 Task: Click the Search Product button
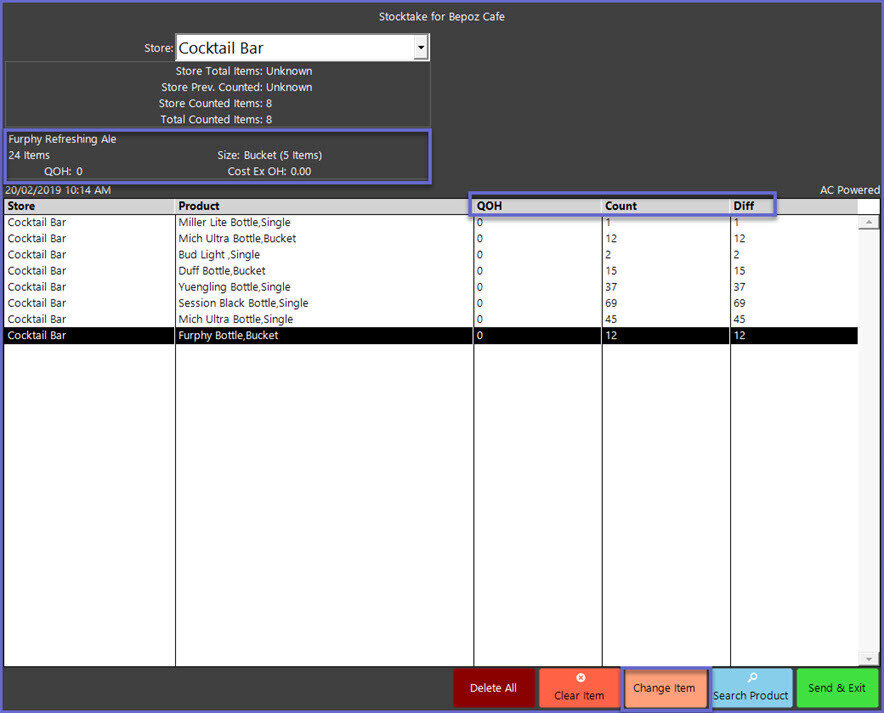coord(751,688)
